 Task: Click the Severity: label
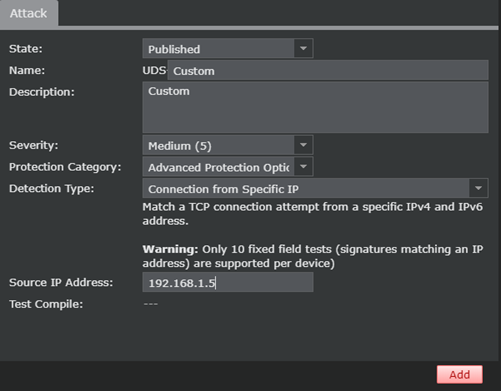(33, 145)
